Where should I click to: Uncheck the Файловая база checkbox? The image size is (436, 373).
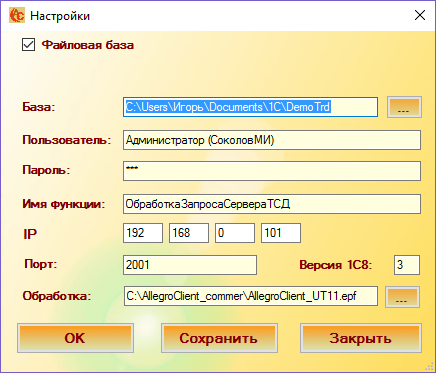tap(28, 45)
